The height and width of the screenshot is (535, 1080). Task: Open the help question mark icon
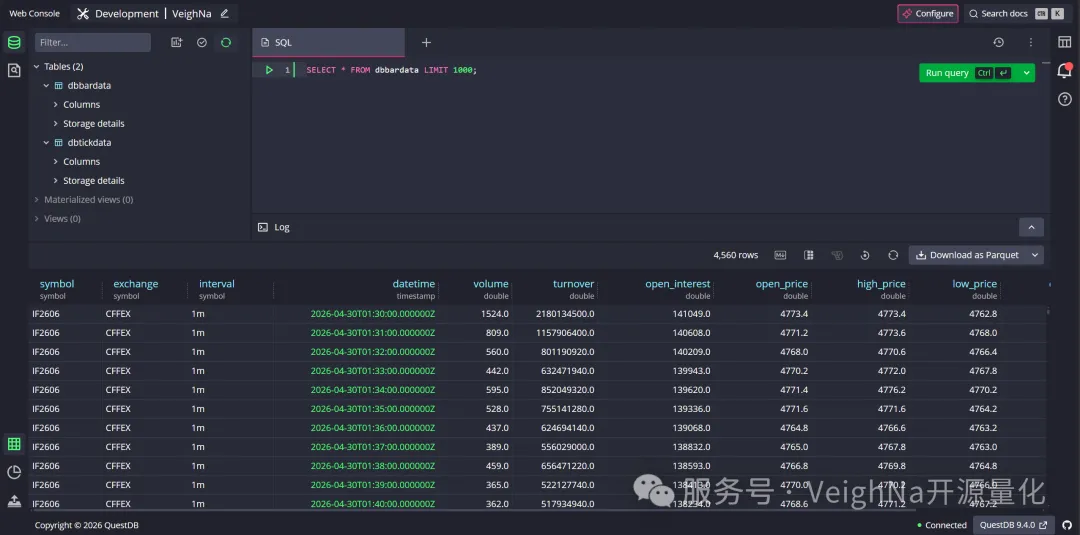pyautogui.click(x=1065, y=99)
